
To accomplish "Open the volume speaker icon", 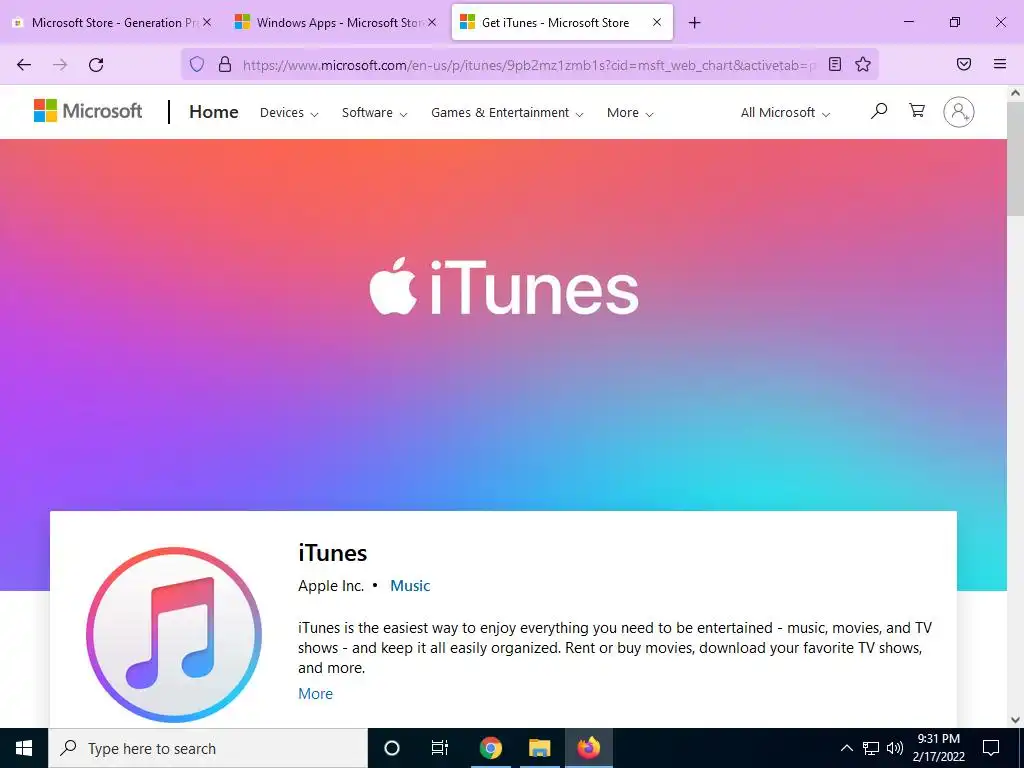I will [x=895, y=748].
